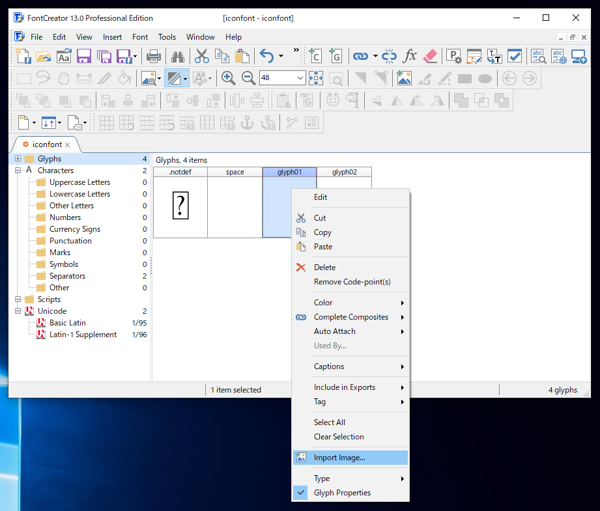Click the purple Save icon

(x=84, y=56)
